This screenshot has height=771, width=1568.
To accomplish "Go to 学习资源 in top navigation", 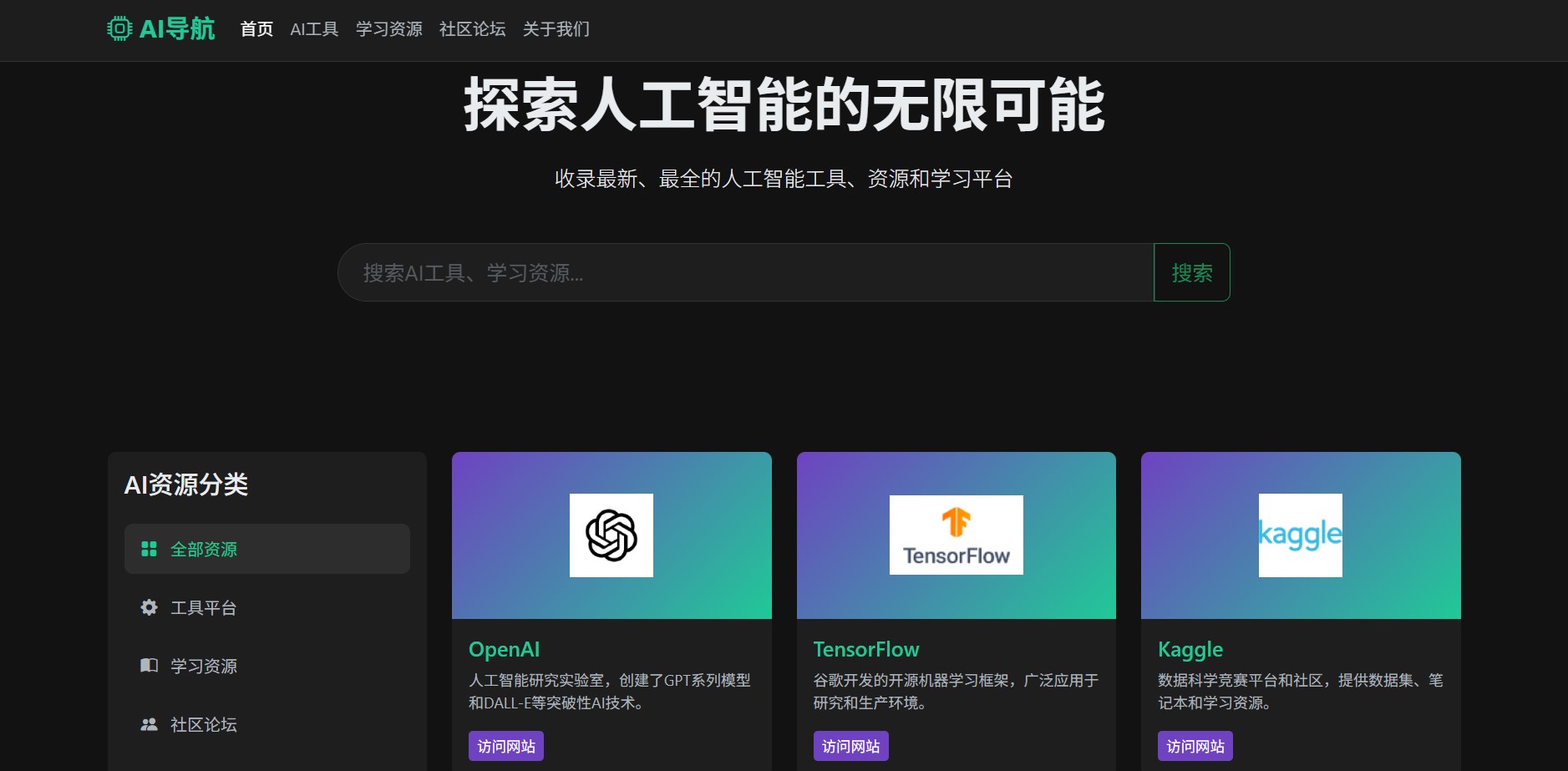I will pyautogui.click(x=389, y=29).
